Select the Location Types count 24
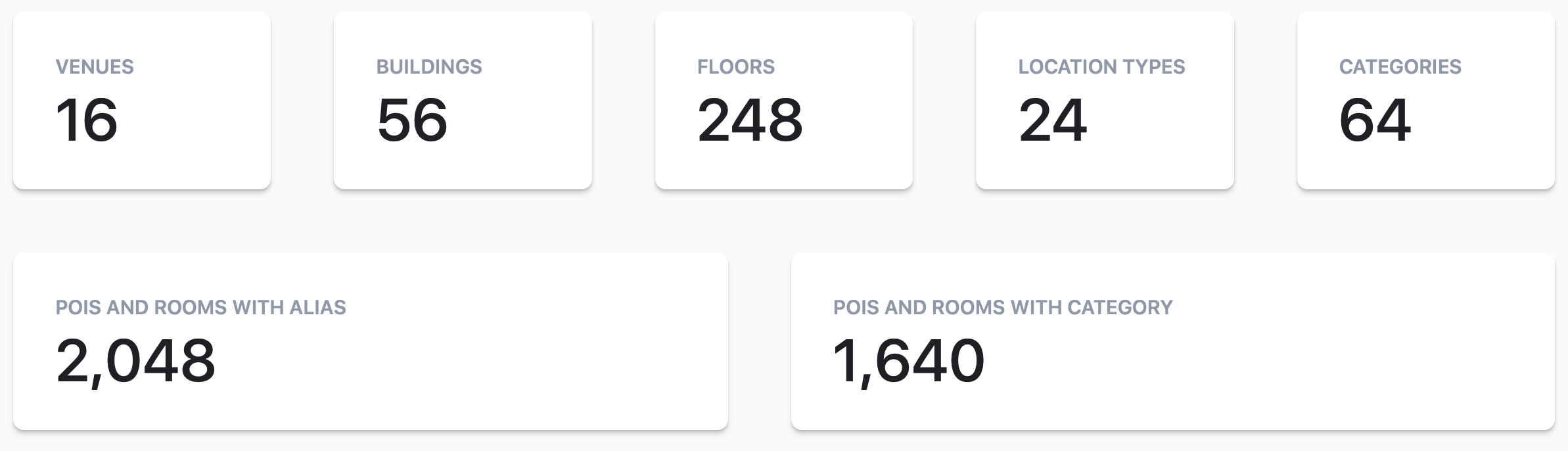Image resolution: width=1568 pixels, height=451 pixels. point(1053,120)
